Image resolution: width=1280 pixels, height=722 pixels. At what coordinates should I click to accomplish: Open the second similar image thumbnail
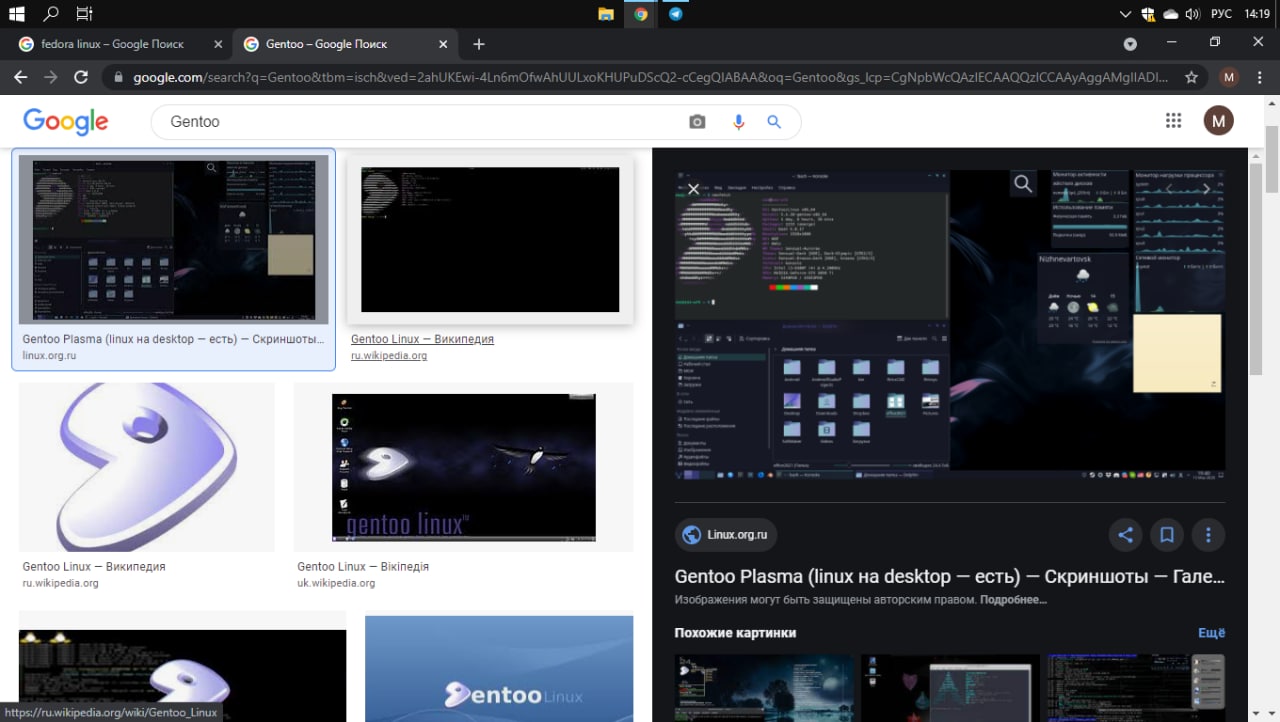950,688
